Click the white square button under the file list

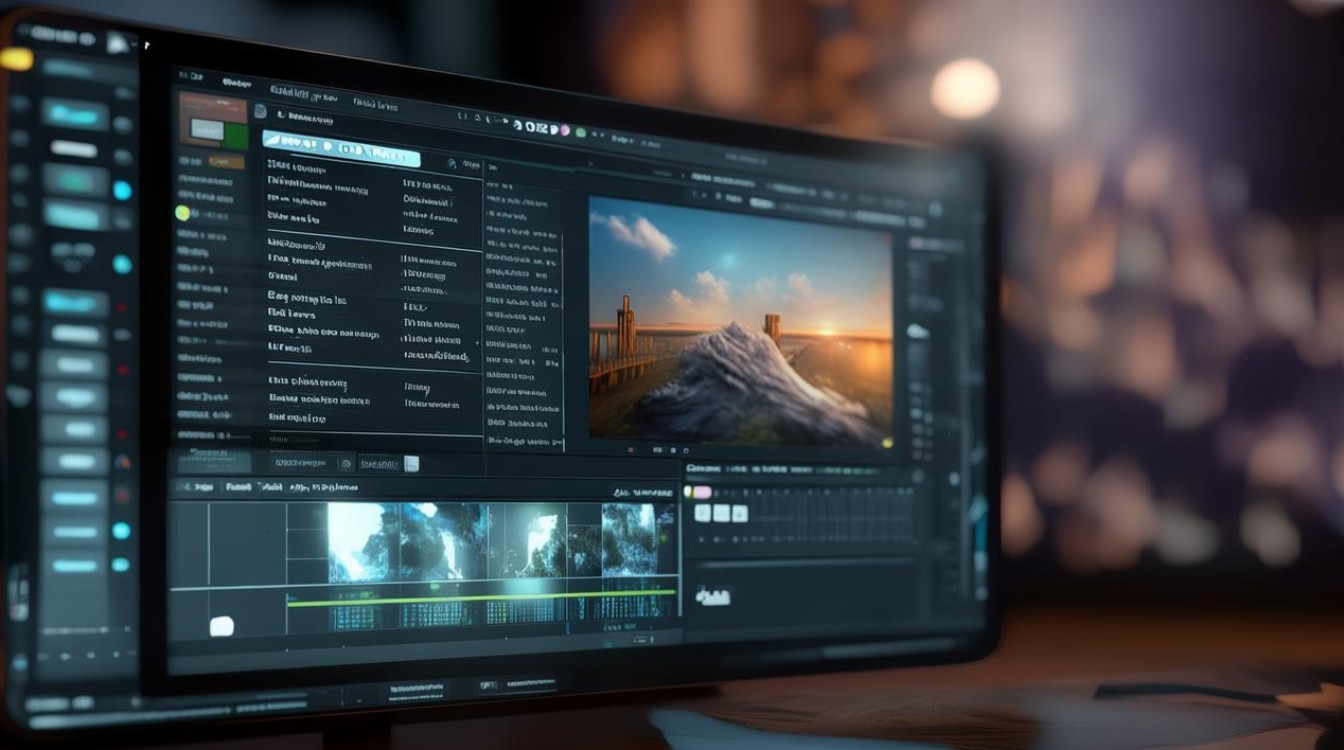(411, 463)
